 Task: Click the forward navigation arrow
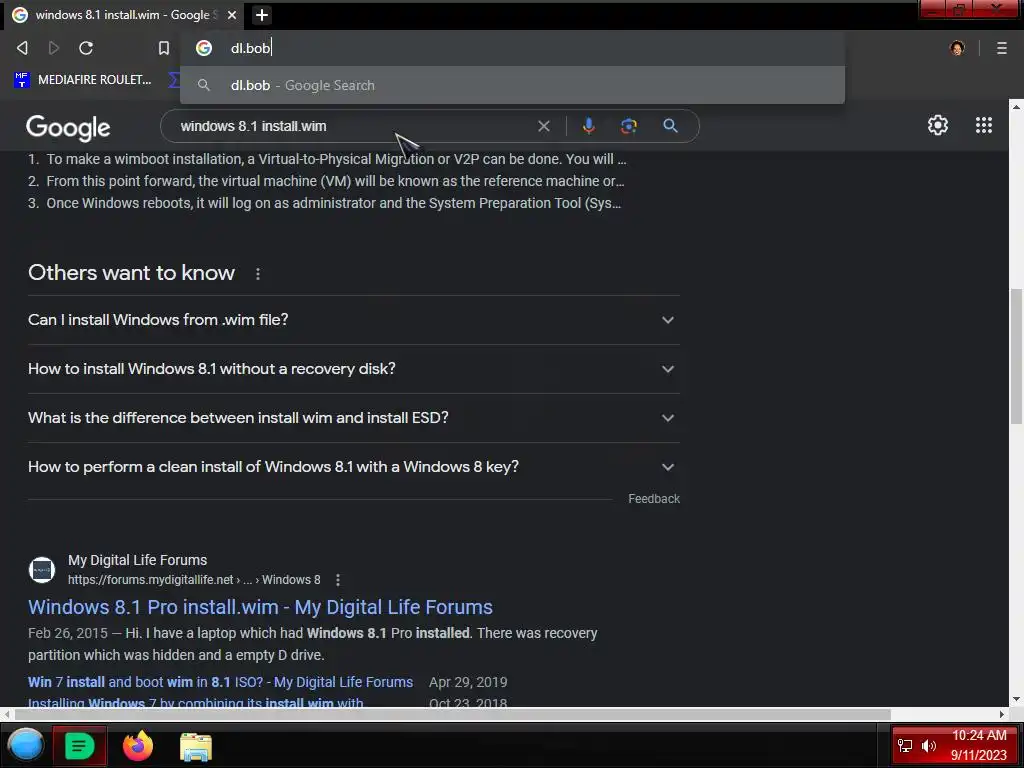(x=54, y=48)
